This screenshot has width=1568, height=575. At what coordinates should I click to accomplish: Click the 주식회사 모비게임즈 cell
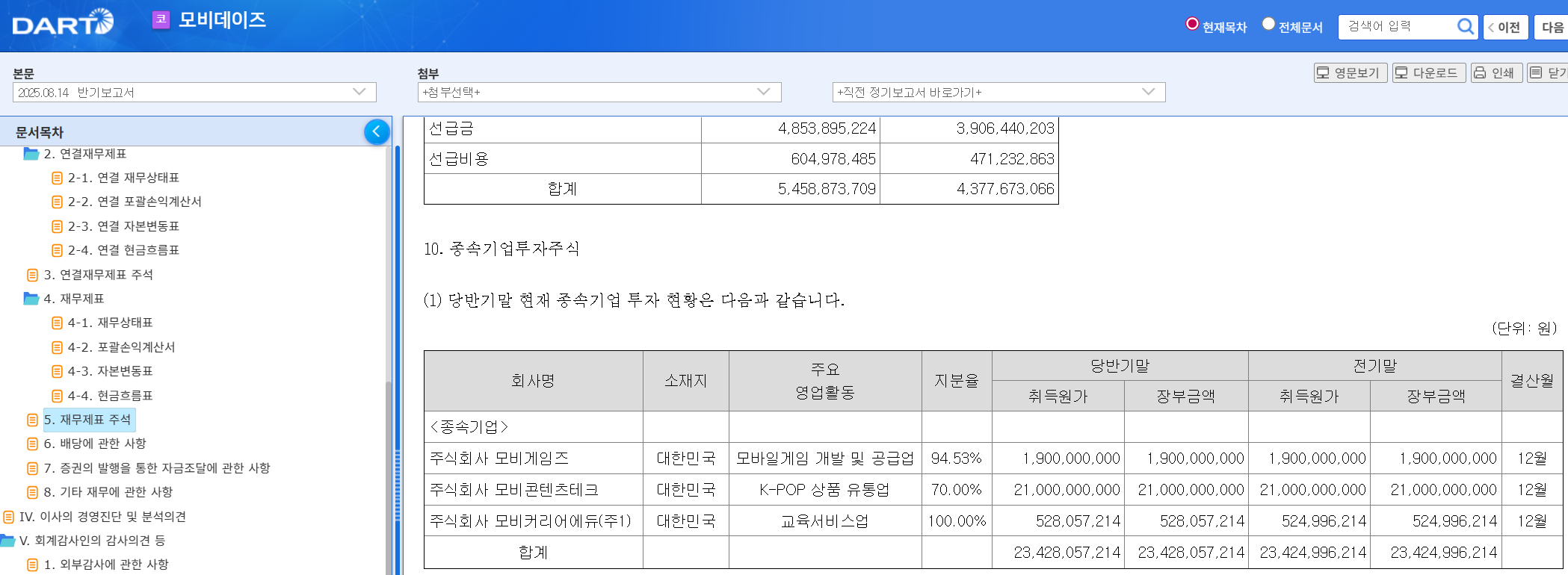point(534,459)
